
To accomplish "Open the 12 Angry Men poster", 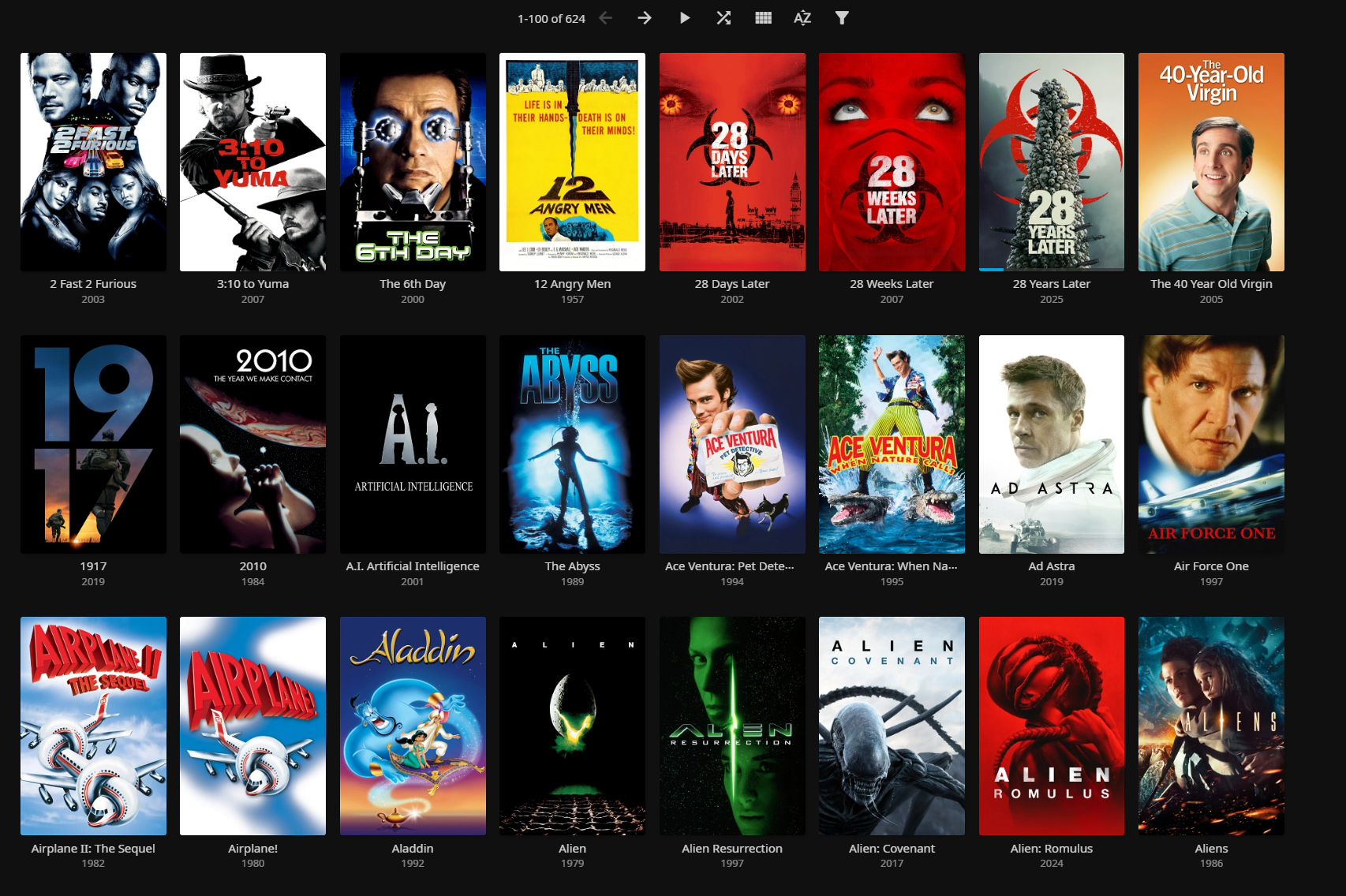I will (572, 162).
